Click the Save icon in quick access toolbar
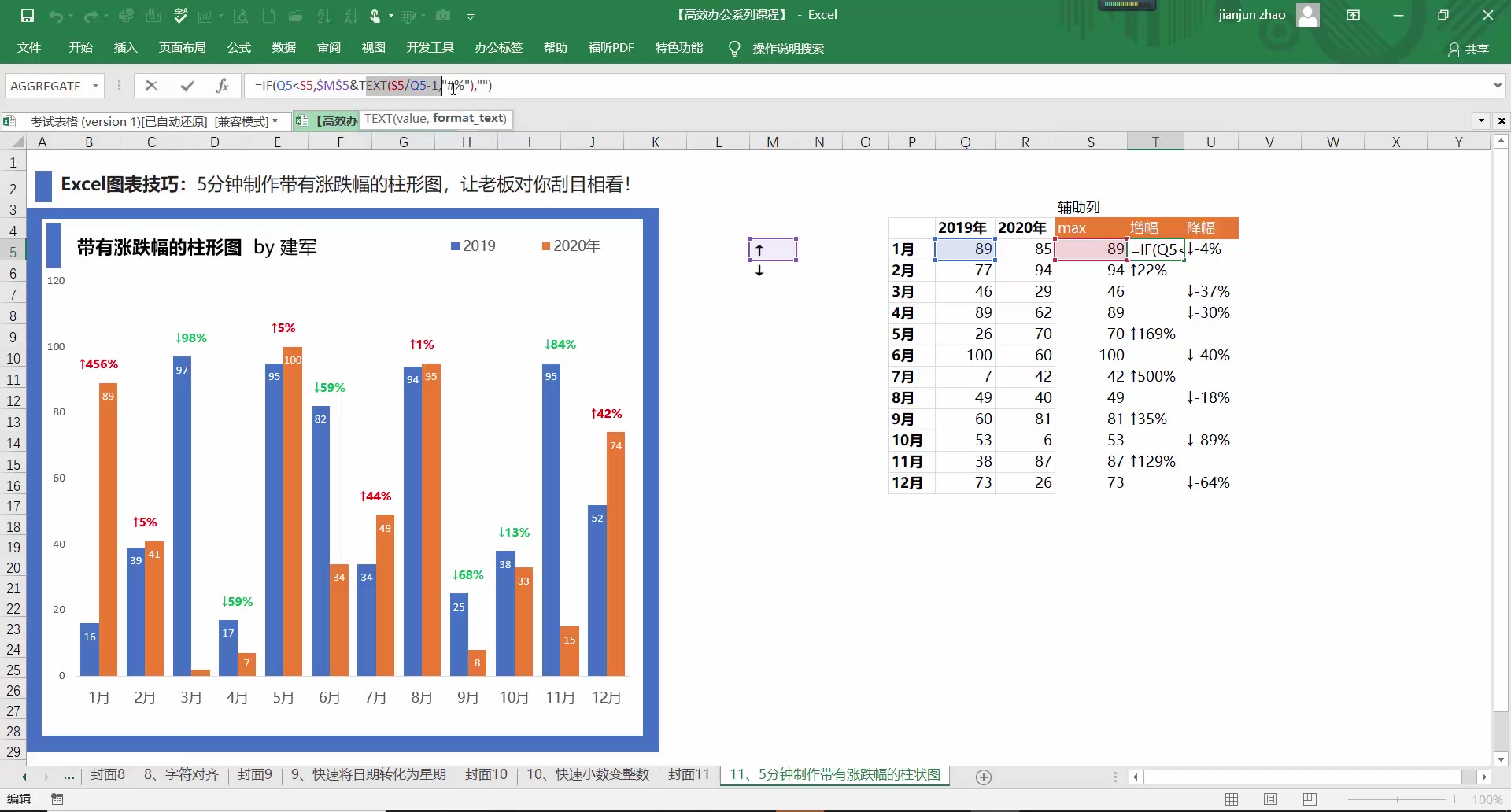Viewport: 1511px width, 812px height. pos(27,16)
